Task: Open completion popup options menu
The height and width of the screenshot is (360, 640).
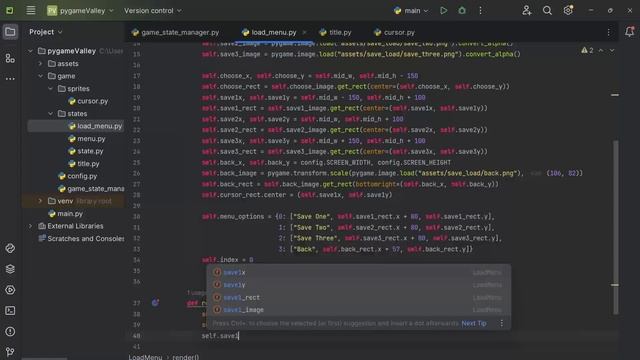Action: click(502, 323)
